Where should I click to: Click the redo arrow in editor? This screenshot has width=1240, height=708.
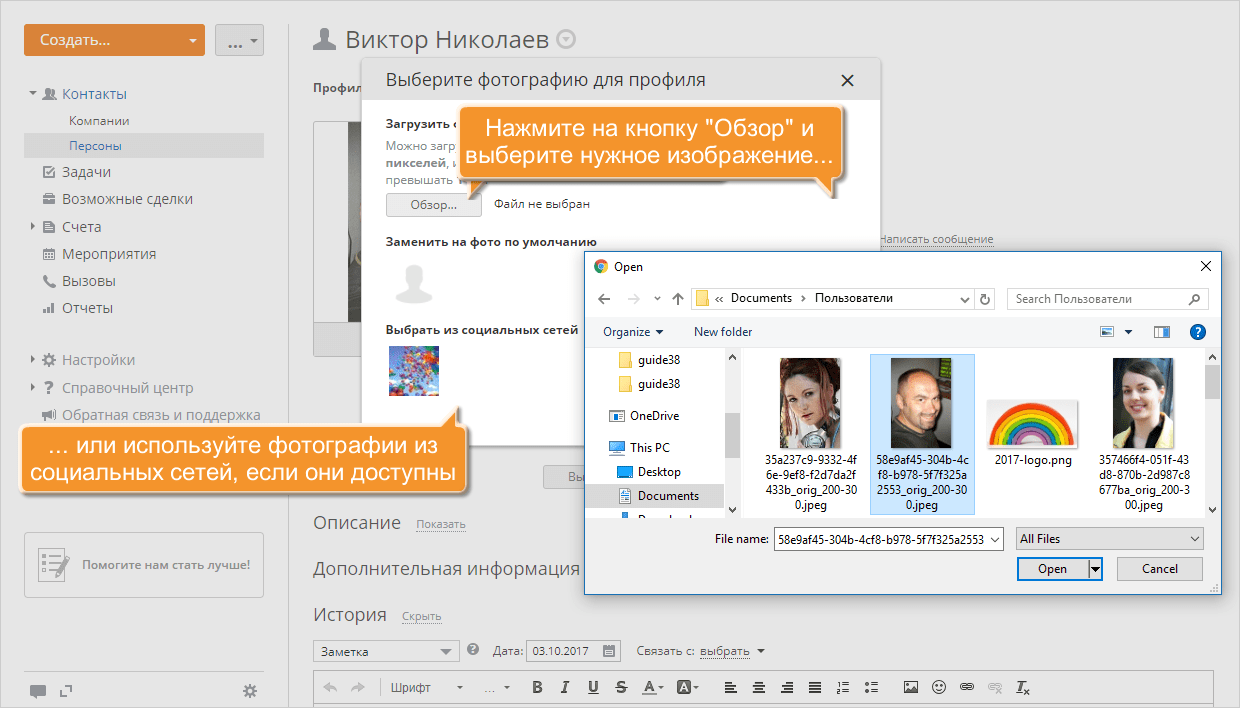[x=359, y=688]
